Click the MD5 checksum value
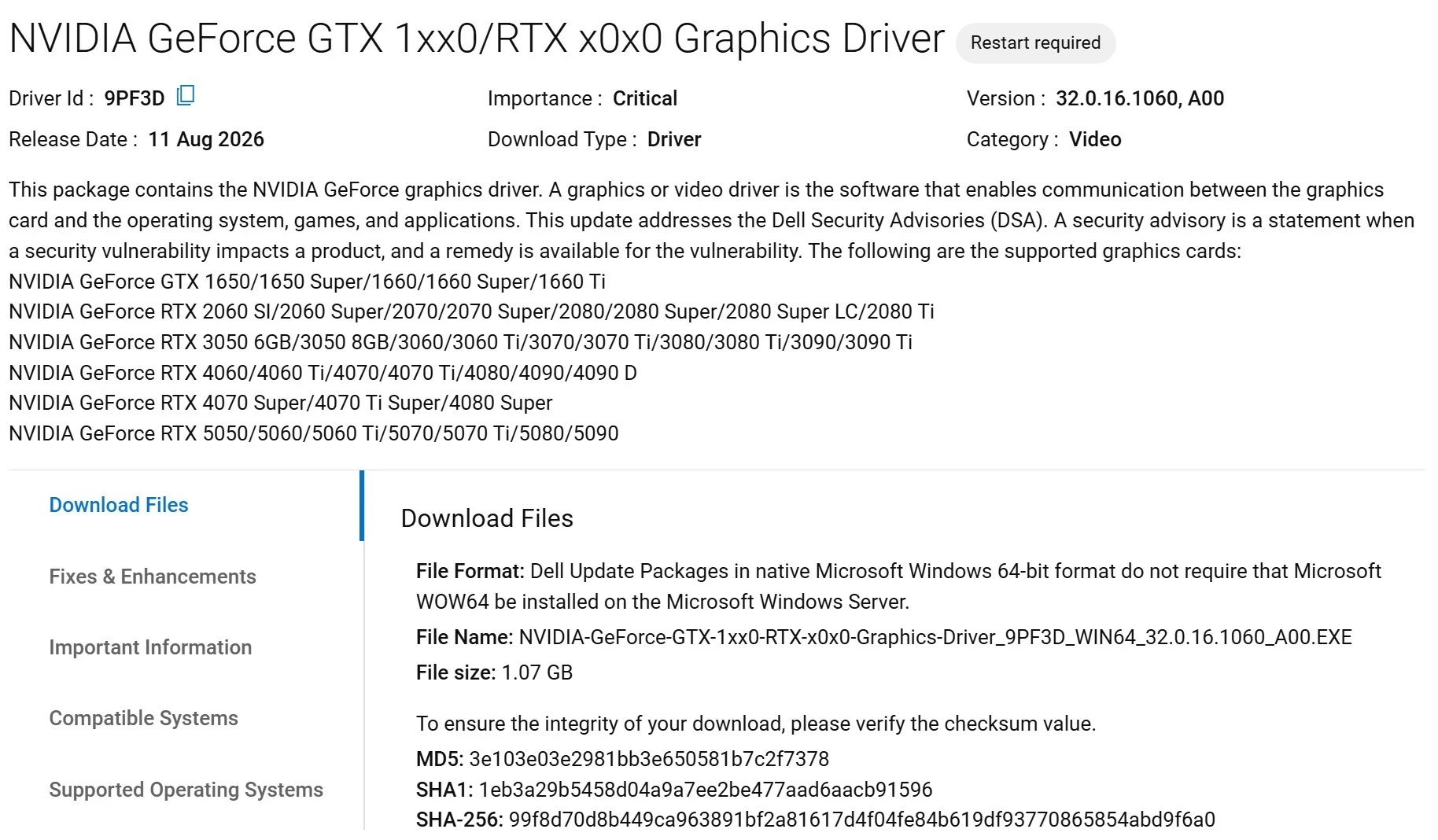Screen dimensions: 1438x840 [x=649, y=759]
